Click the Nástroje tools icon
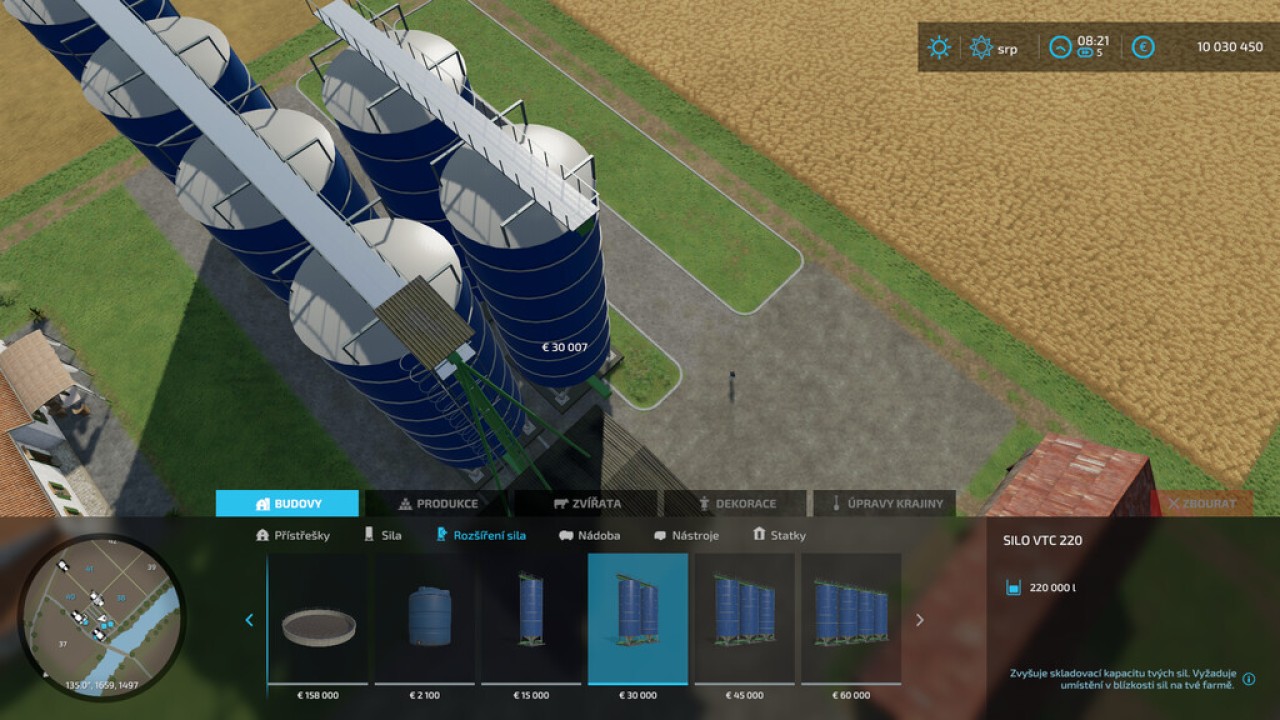 660,536
